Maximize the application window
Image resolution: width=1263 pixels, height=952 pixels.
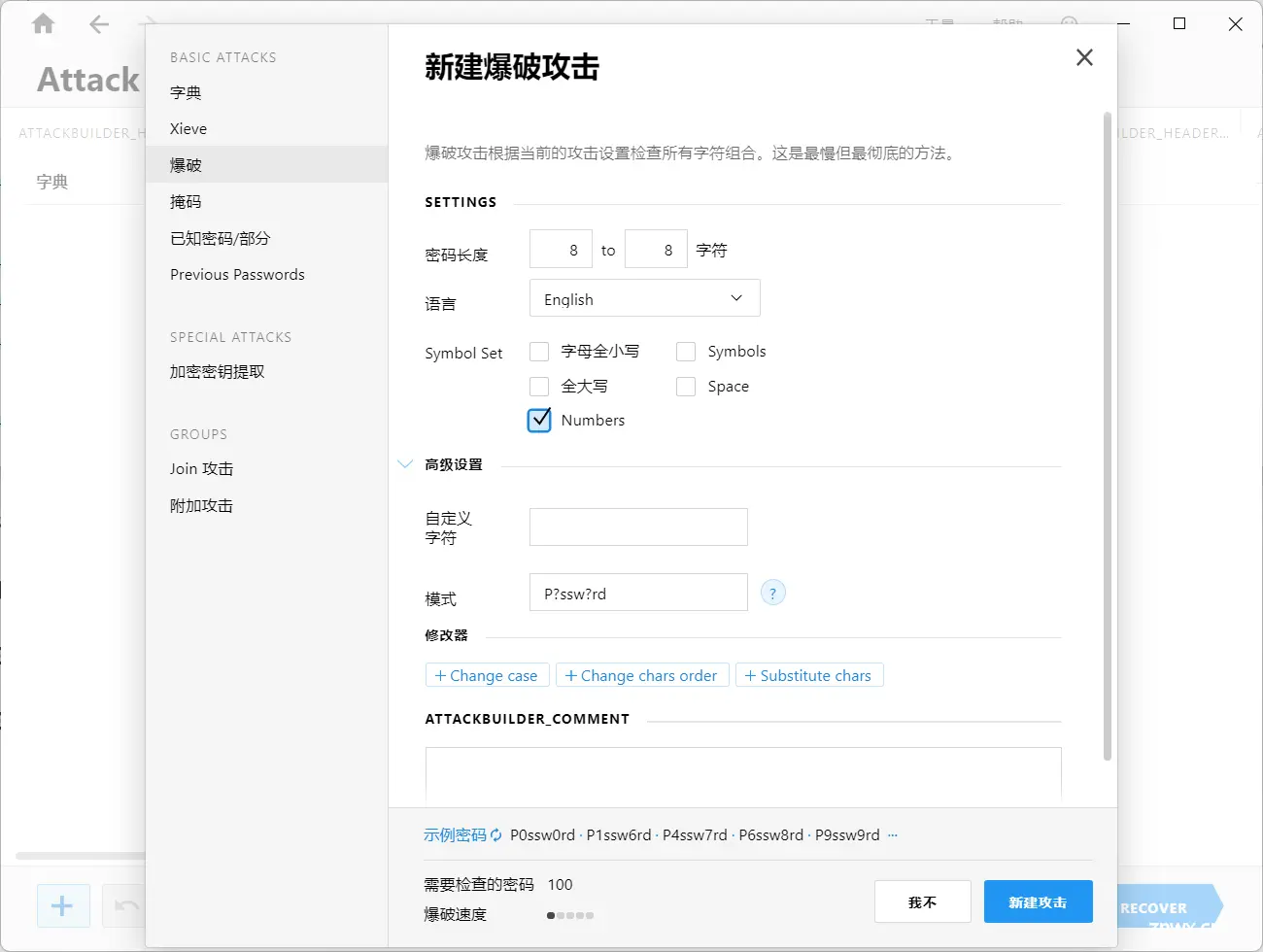click(x=1179, y=24)
